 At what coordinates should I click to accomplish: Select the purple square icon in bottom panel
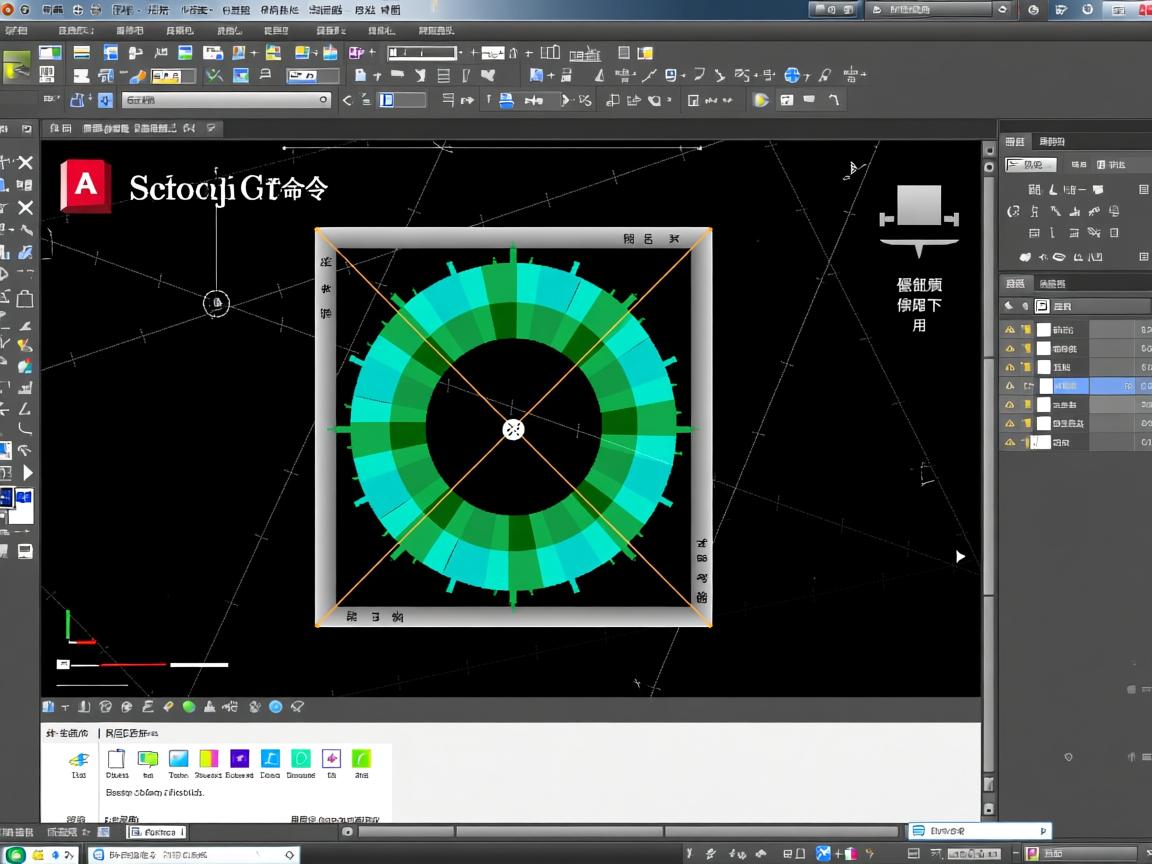pos(239,759)
